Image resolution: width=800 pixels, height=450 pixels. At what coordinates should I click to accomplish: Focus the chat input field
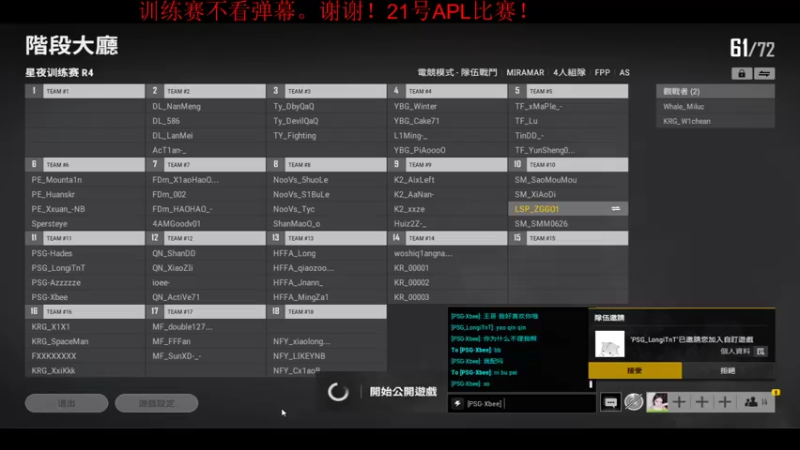pos(521,404)
